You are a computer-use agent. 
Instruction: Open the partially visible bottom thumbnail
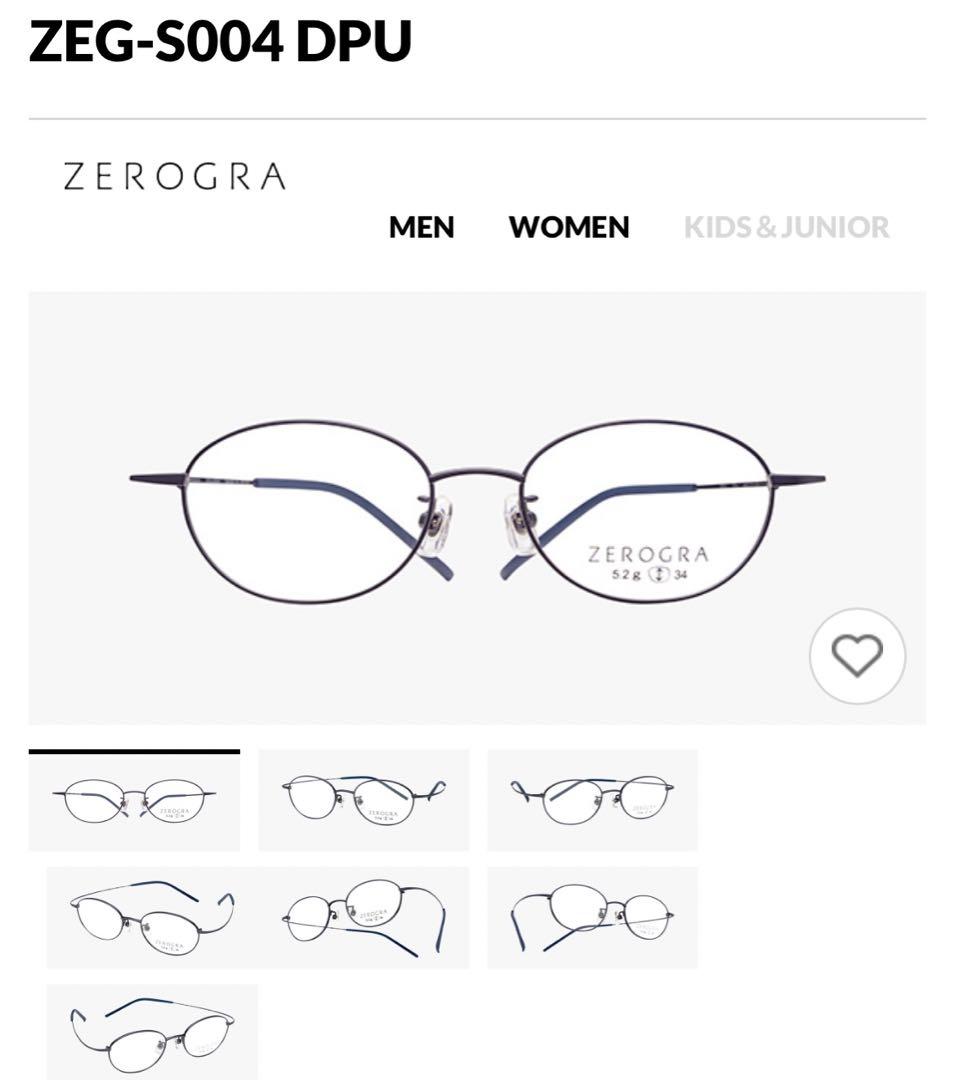[x=152, y=1032]
